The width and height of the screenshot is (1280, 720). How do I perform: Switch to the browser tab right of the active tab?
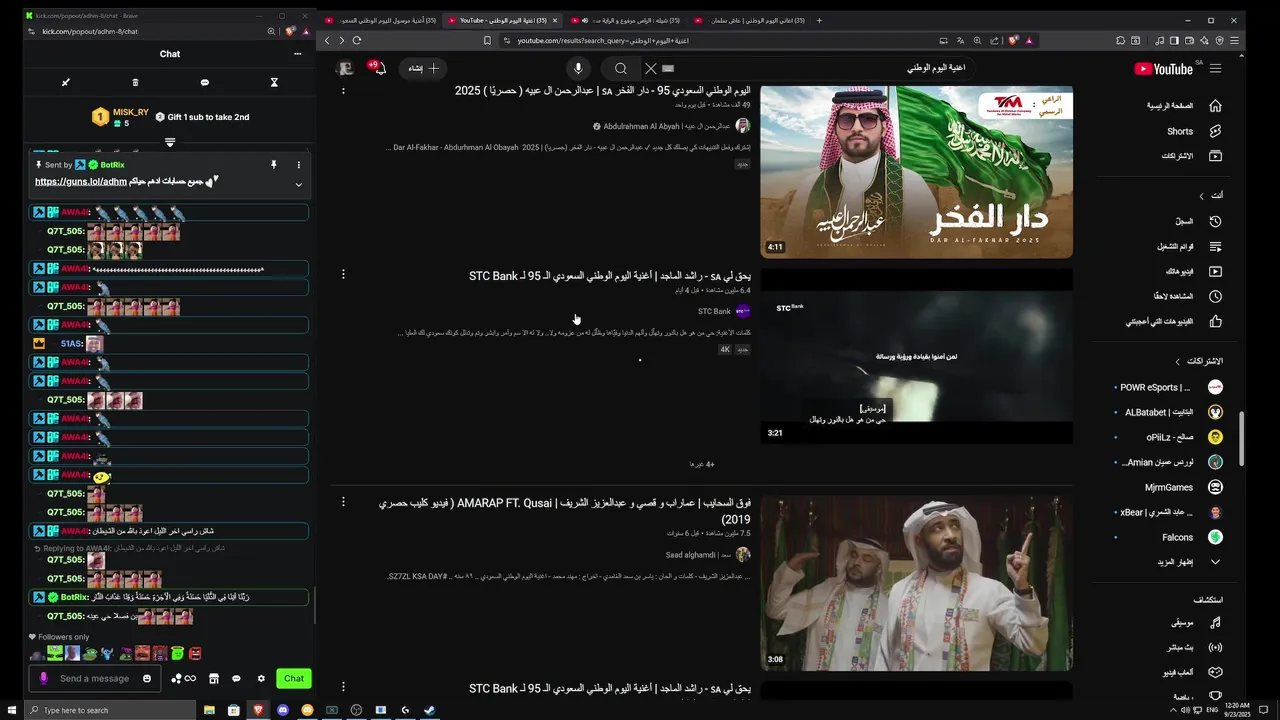coord(625,20)
